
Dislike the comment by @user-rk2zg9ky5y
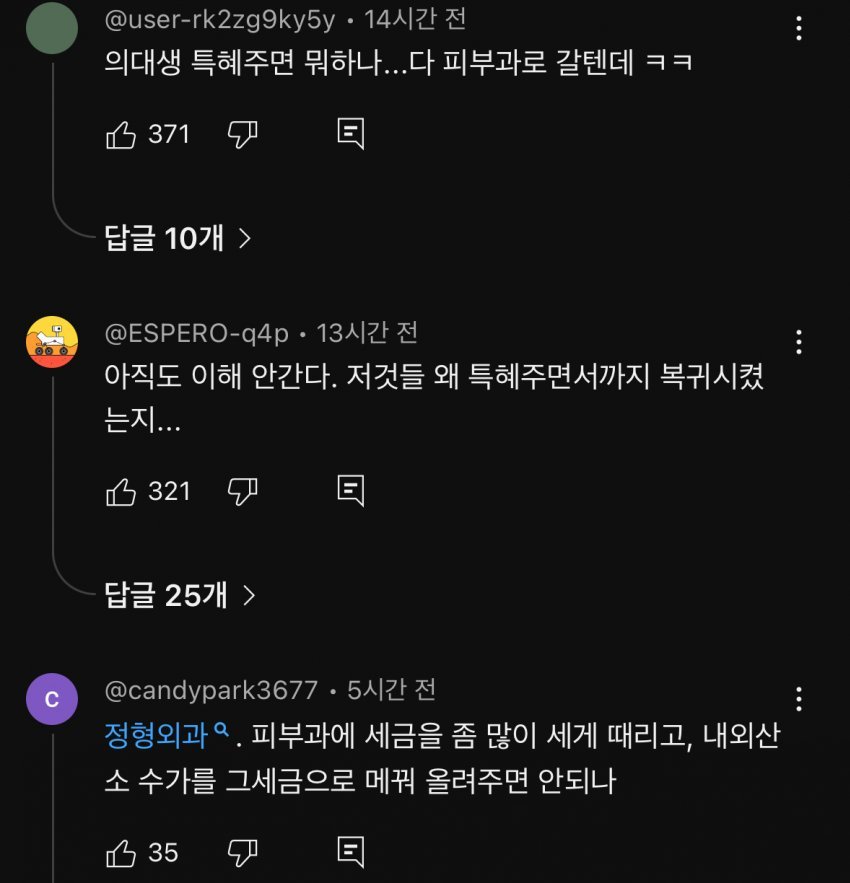[x=243, y=134]
